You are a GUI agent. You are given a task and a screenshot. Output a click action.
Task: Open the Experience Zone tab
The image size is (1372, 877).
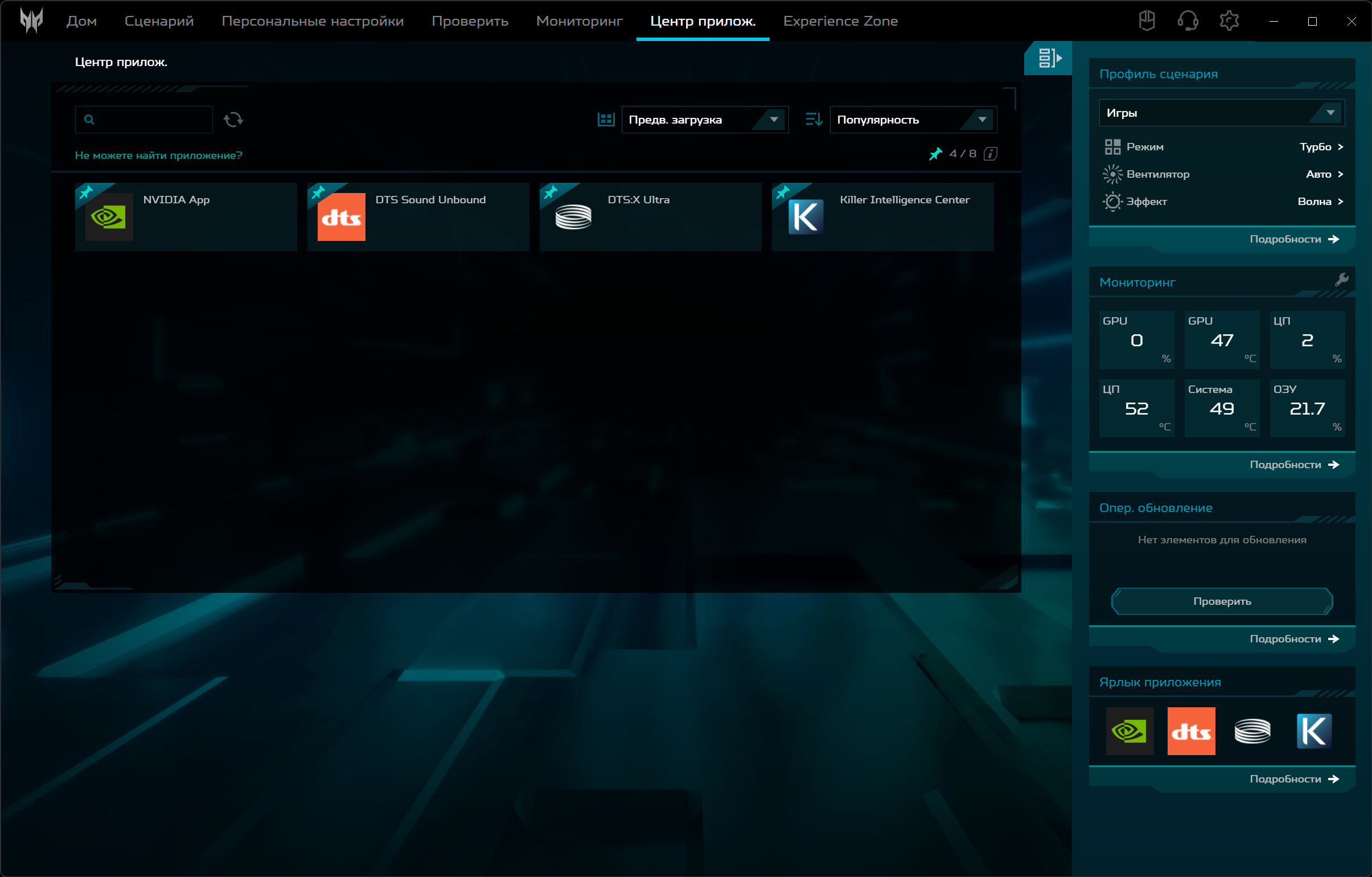click(840, 21)
